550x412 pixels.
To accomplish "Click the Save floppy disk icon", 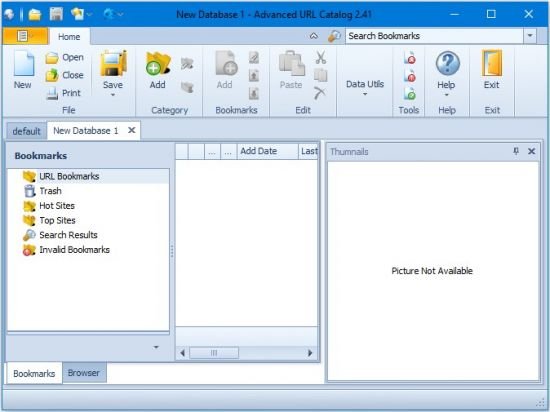I will click(x=113, y=63).
